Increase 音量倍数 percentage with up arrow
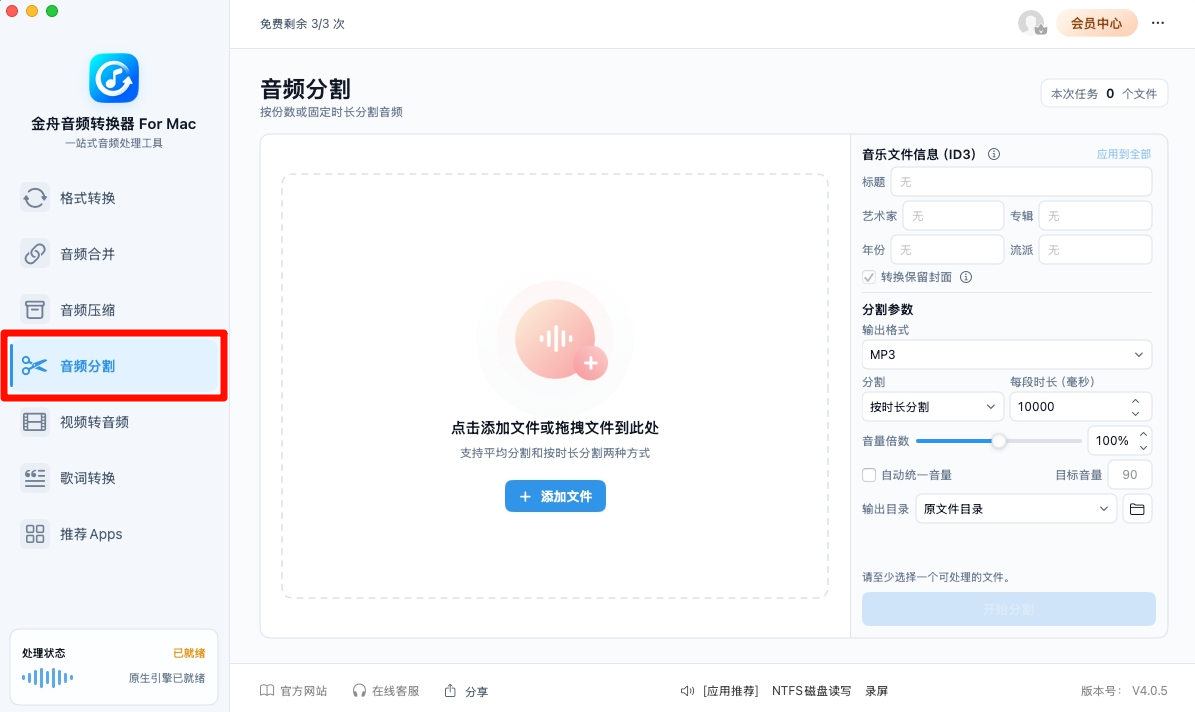The image size is (1195, 712). coord(1143,434)
